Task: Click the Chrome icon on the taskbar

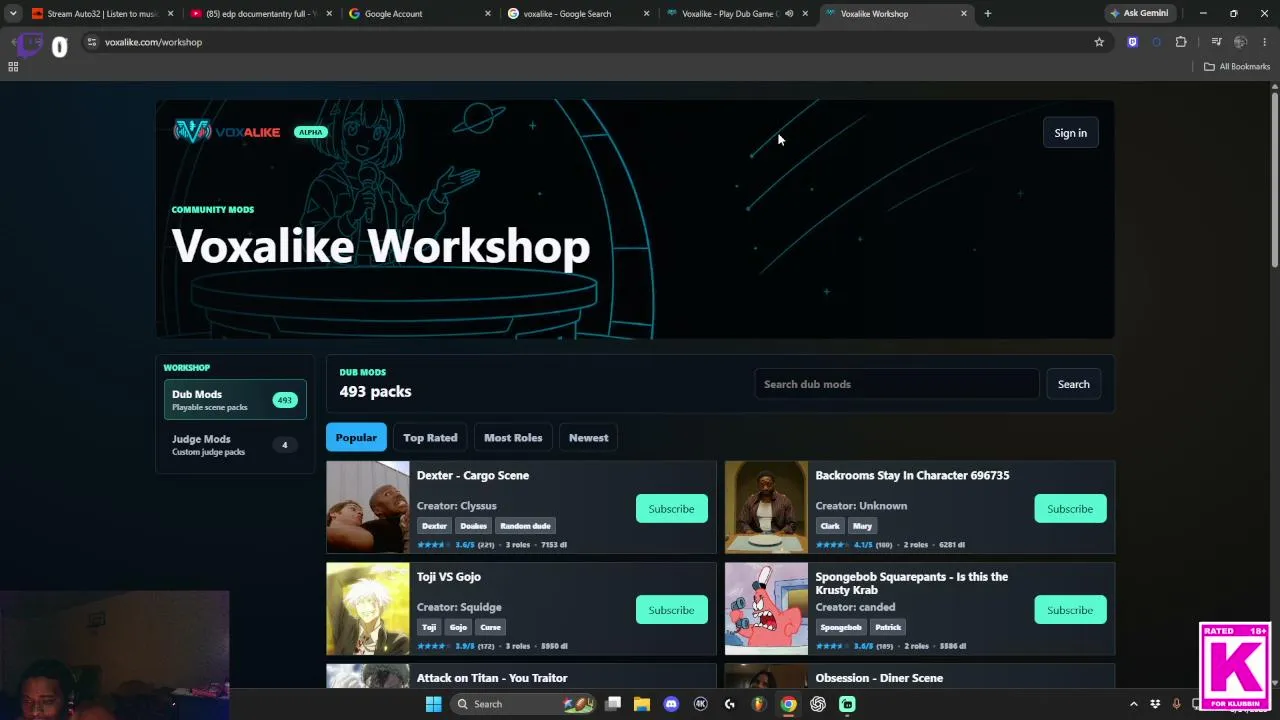Action: click(788, 704)
